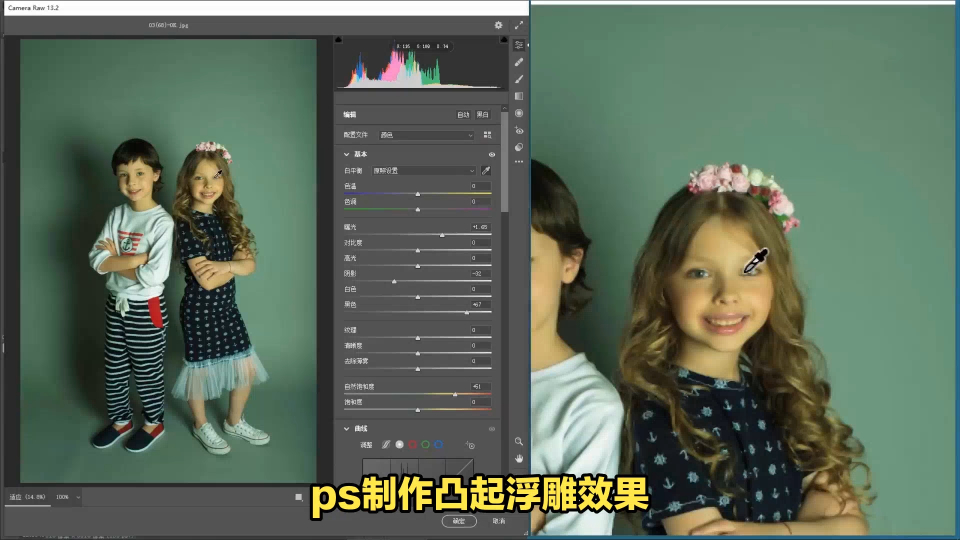Viewport: 960px width, 540px height.
Task: Select the Spot Removal bandage tool
Action: pos(519,62)
